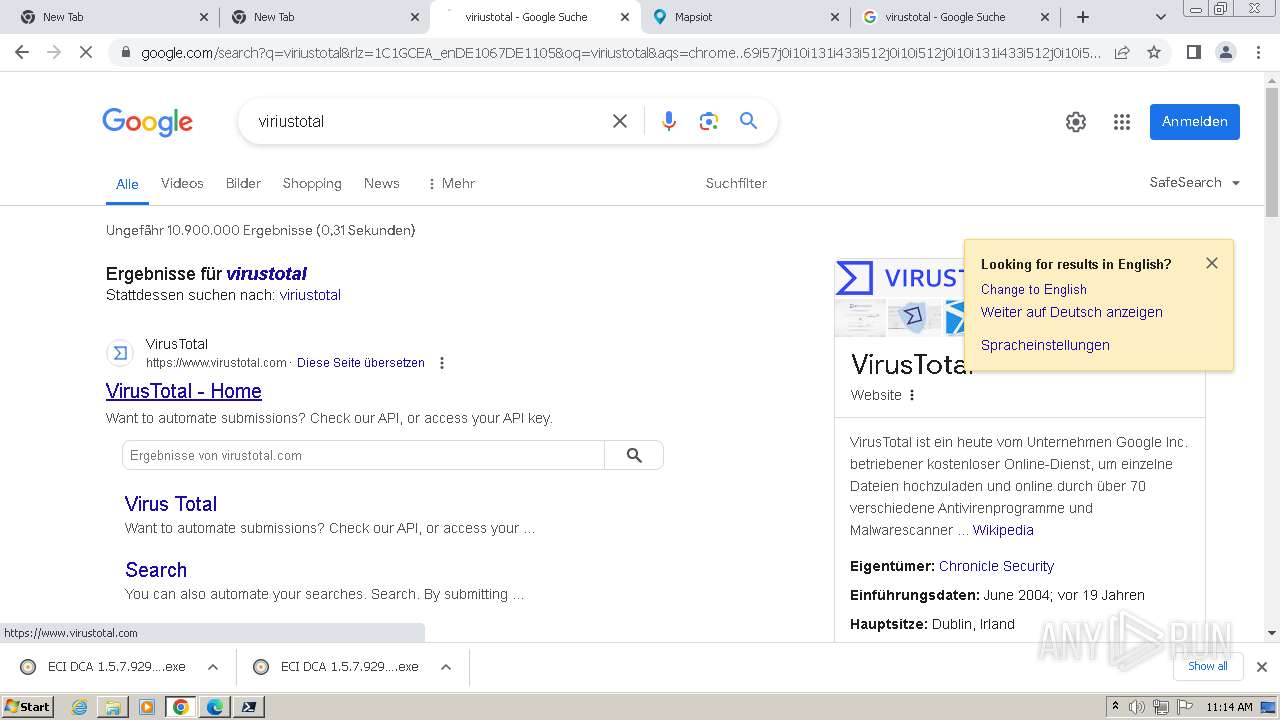Go back with the browser back arrow
This screenshot has width=1280, height=720.
[22, 52]
